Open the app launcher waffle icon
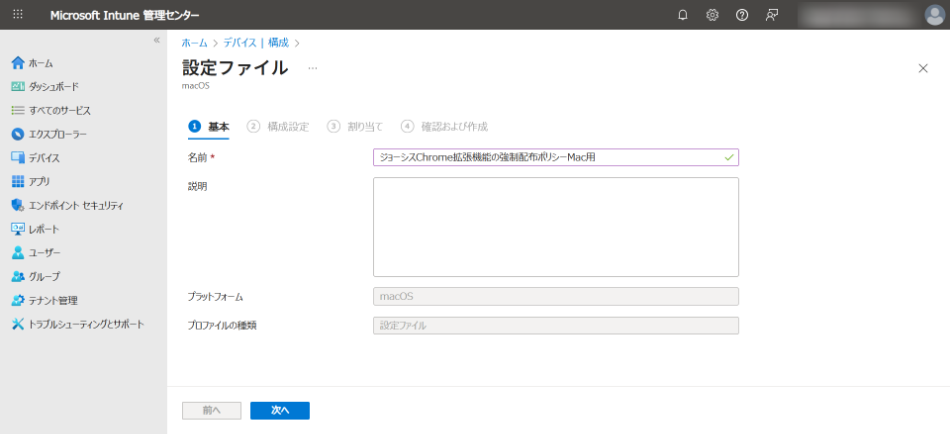The height and width of the screenshot is (434, 950). (18, 15)
